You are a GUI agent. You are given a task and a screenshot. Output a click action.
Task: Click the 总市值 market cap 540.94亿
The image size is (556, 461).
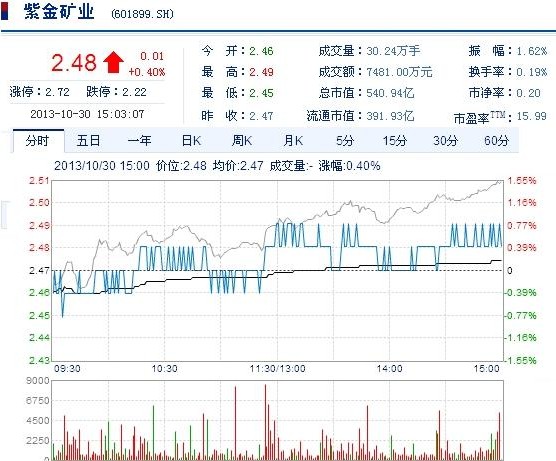tap(390, 93)
